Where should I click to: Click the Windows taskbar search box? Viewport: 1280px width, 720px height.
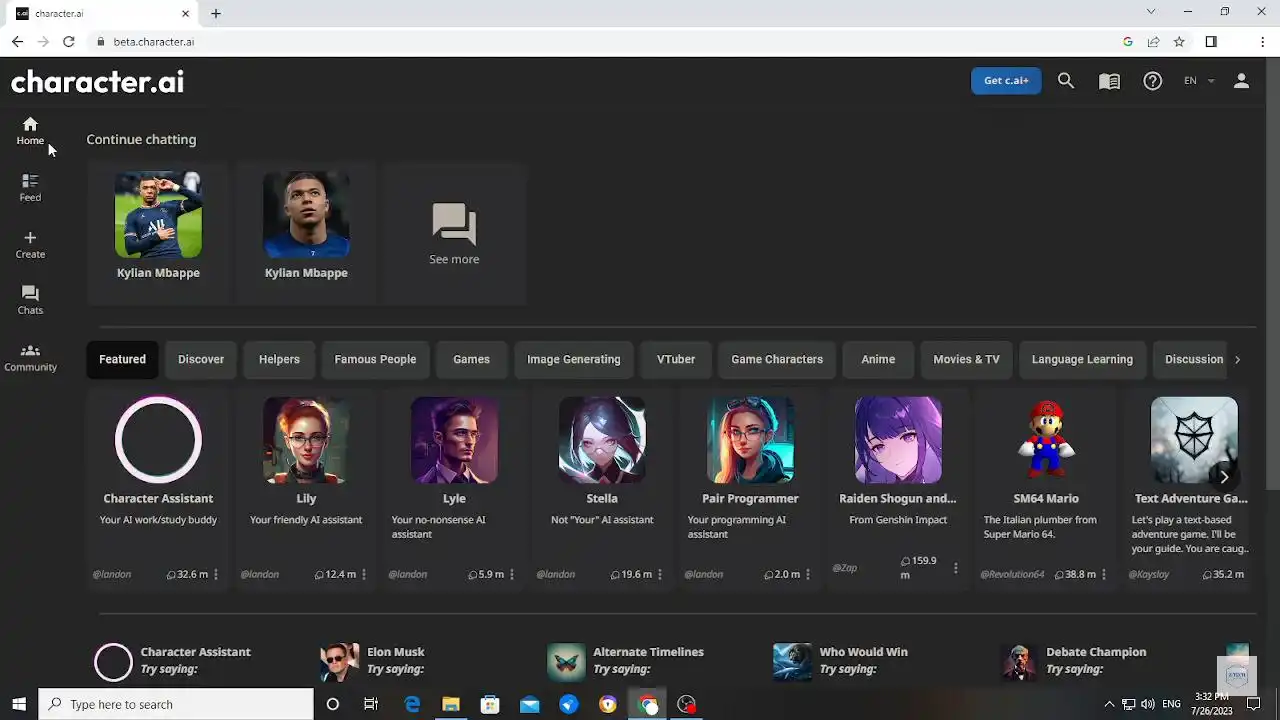[176, 704]
